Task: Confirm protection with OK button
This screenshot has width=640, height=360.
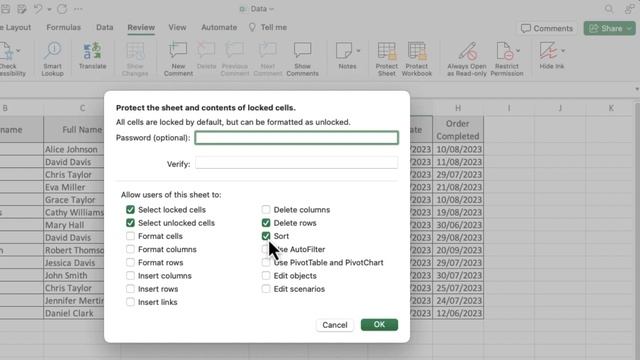Action: pos(379,324)
